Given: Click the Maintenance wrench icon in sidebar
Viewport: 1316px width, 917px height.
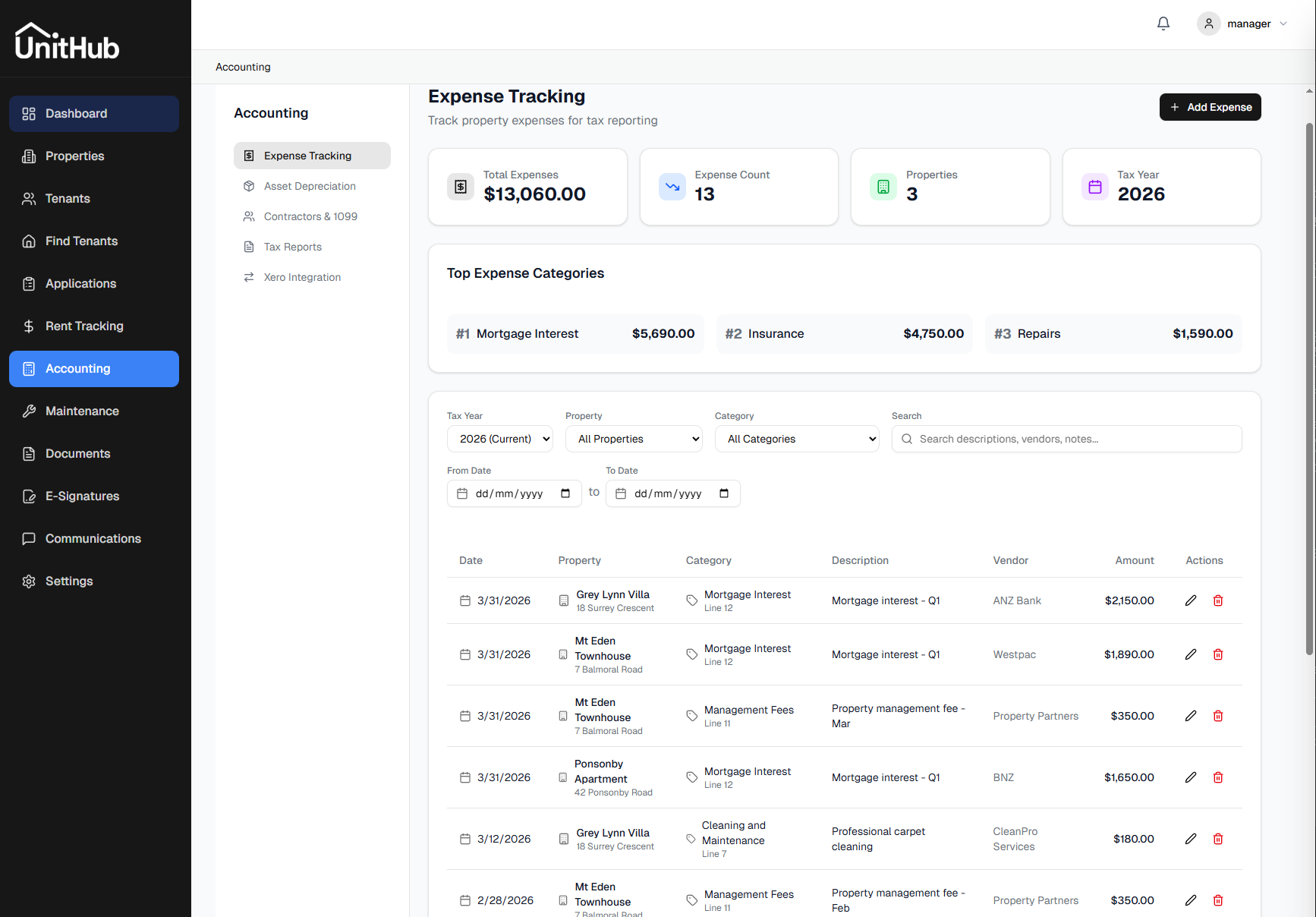Looking at the screenshot, I should tap(29, 411).
